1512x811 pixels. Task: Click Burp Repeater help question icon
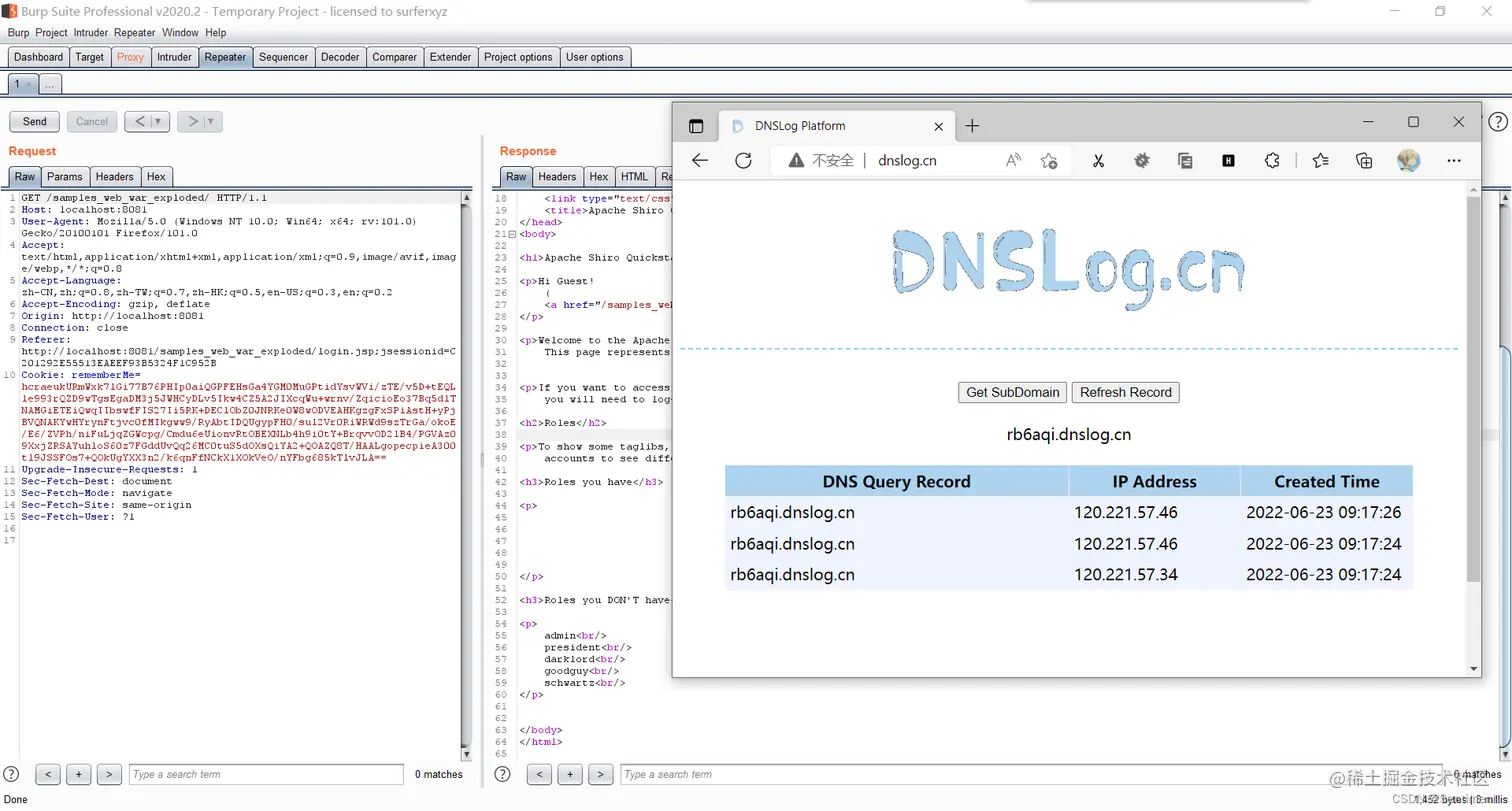(x=1497, y=121)
